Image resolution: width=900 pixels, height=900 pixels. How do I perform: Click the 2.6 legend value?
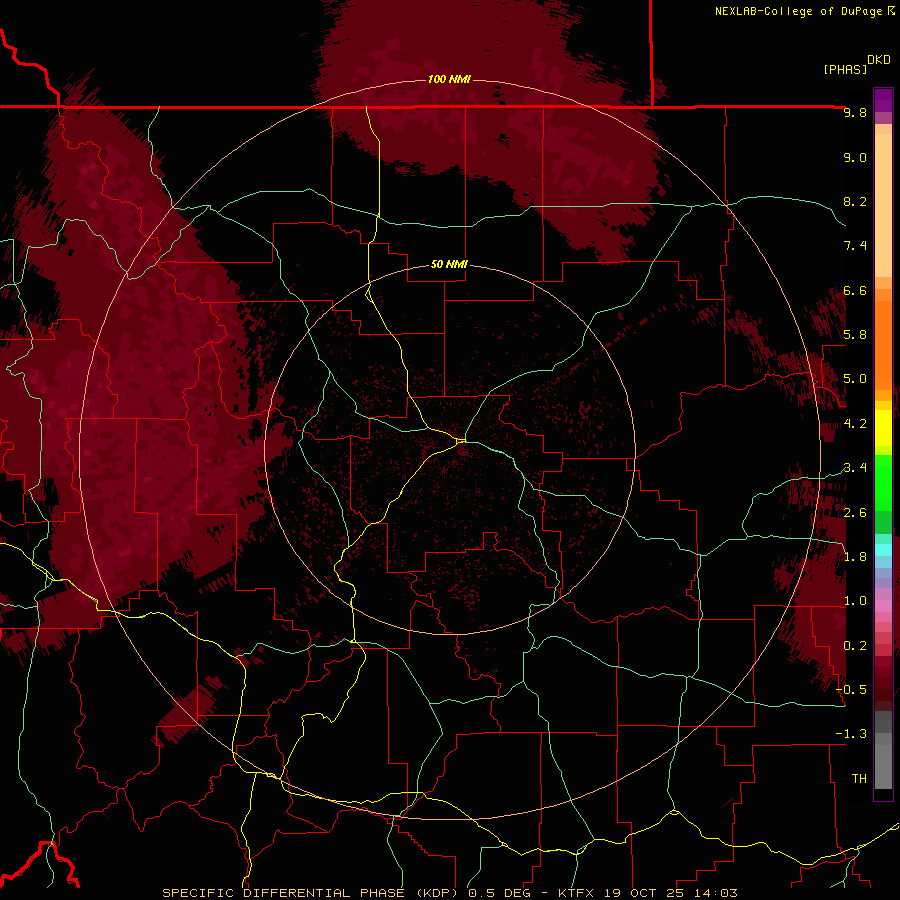click(855, 513)
